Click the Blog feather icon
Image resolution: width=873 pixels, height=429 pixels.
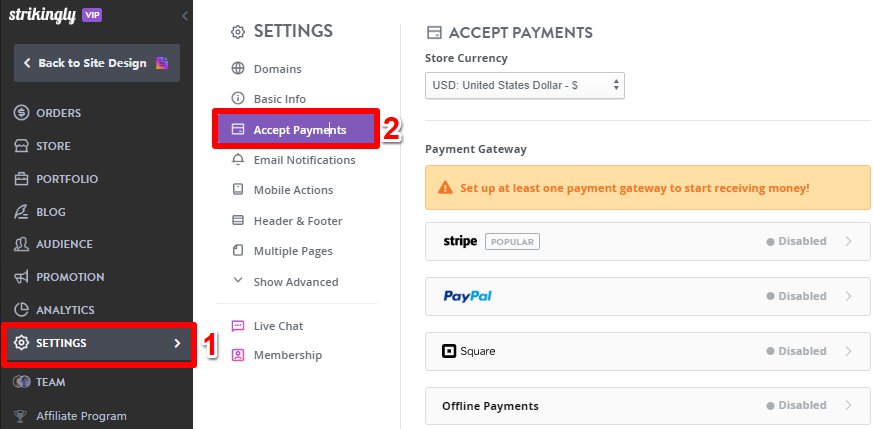tap(21, 211)
